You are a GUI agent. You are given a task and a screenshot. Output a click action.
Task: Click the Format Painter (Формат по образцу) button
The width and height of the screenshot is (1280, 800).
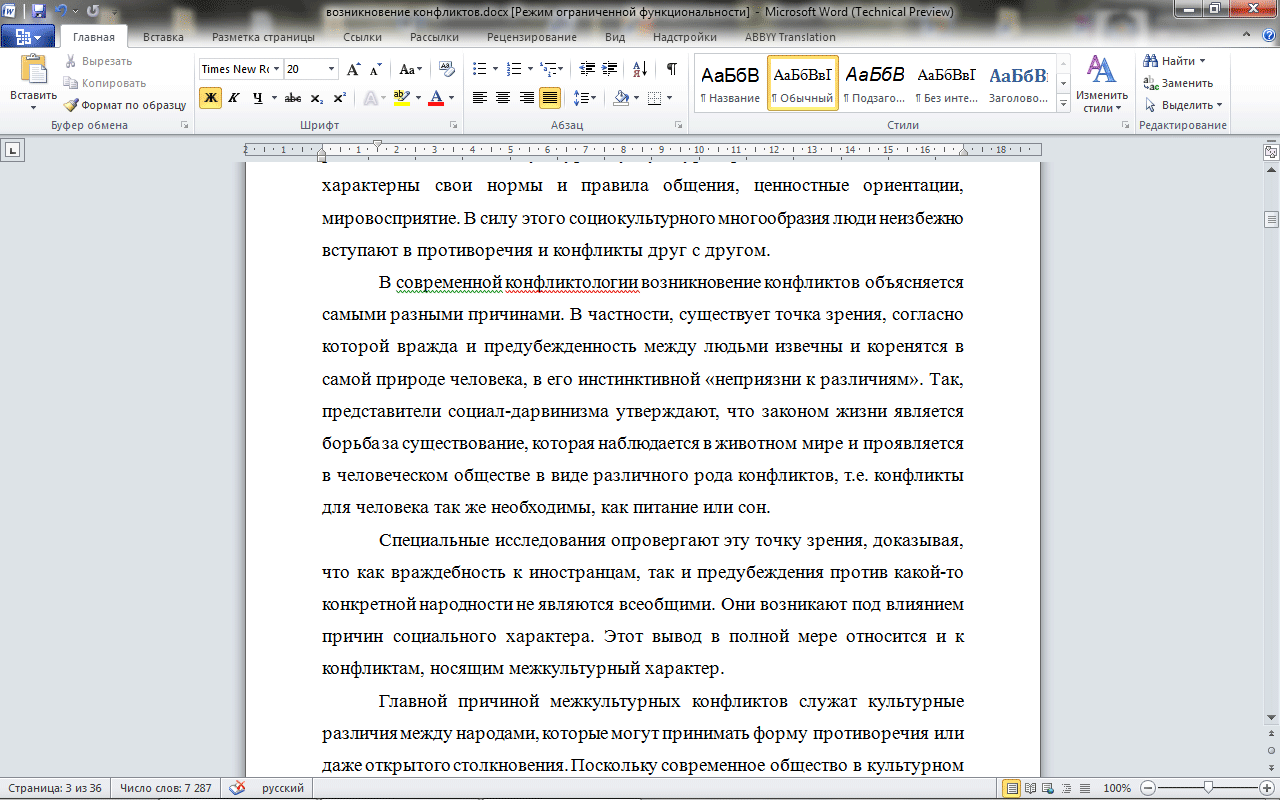pos(125,105)
